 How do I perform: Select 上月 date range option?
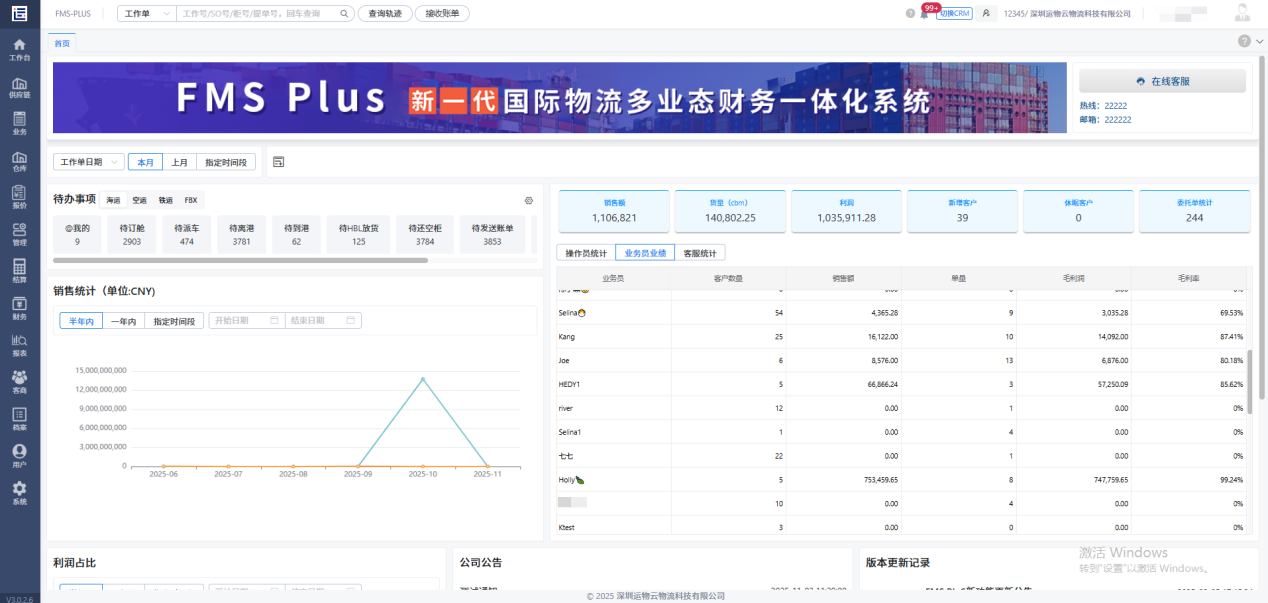point(179,162)
